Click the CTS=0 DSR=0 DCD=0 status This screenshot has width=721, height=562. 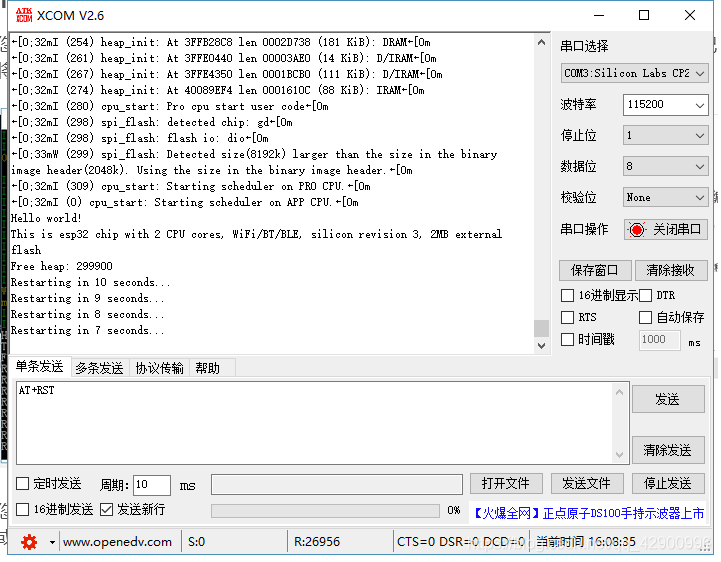click(461, 542)
